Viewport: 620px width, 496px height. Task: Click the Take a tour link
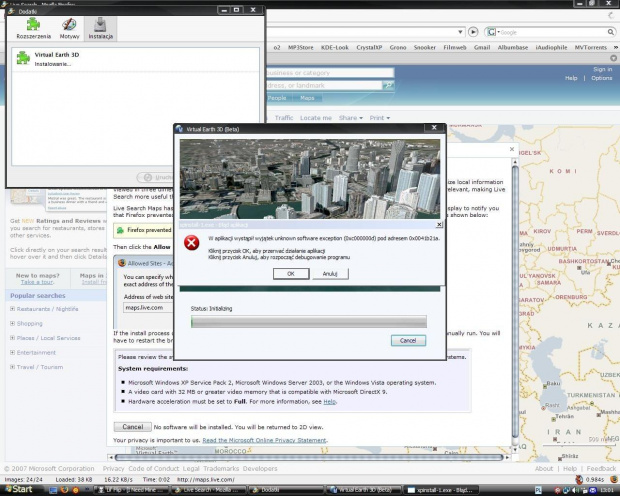coord(37,282)
